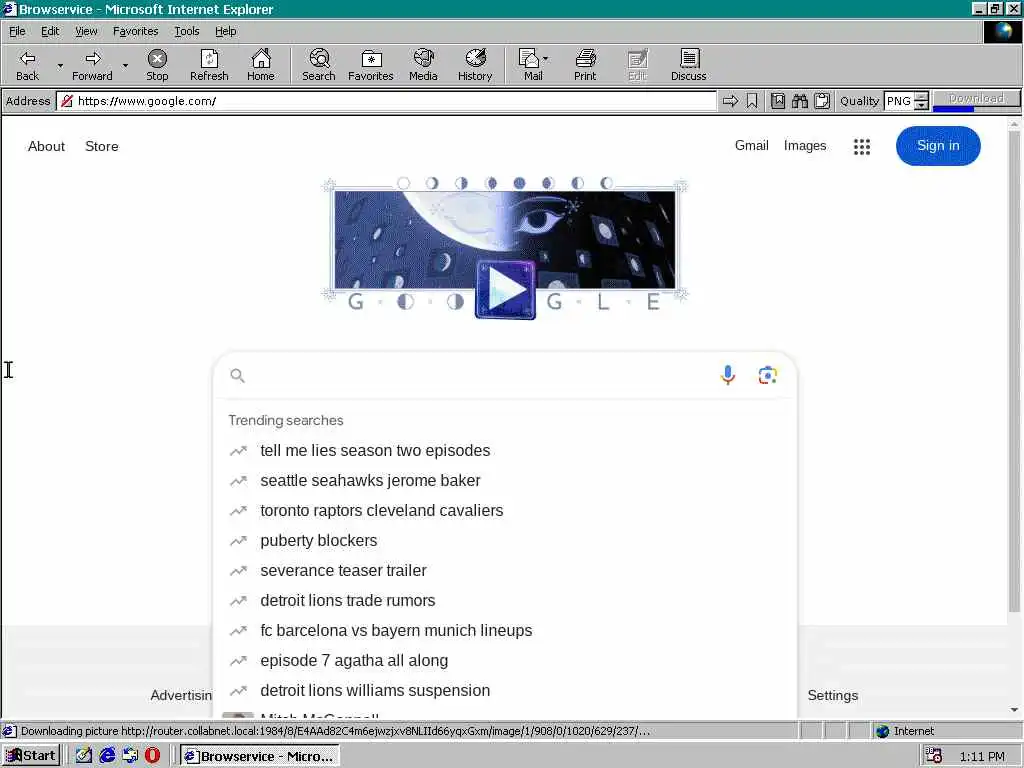This screenshot has height=768, width=1024.
Task: Click the address bar URL field
Action: (387, 101)
